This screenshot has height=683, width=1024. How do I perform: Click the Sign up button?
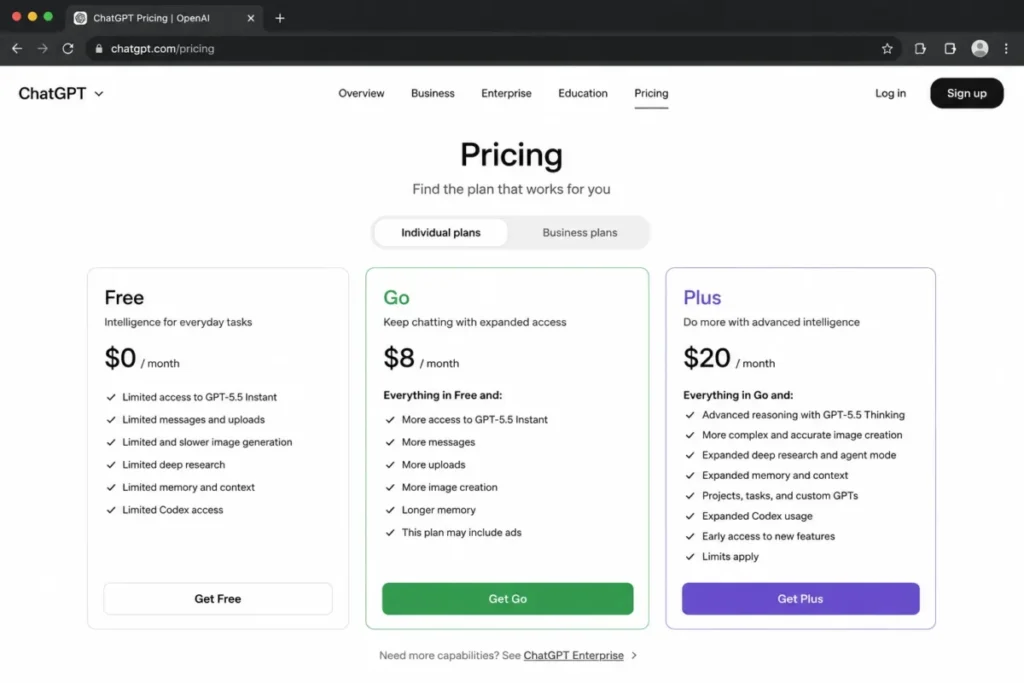[967, 93]
